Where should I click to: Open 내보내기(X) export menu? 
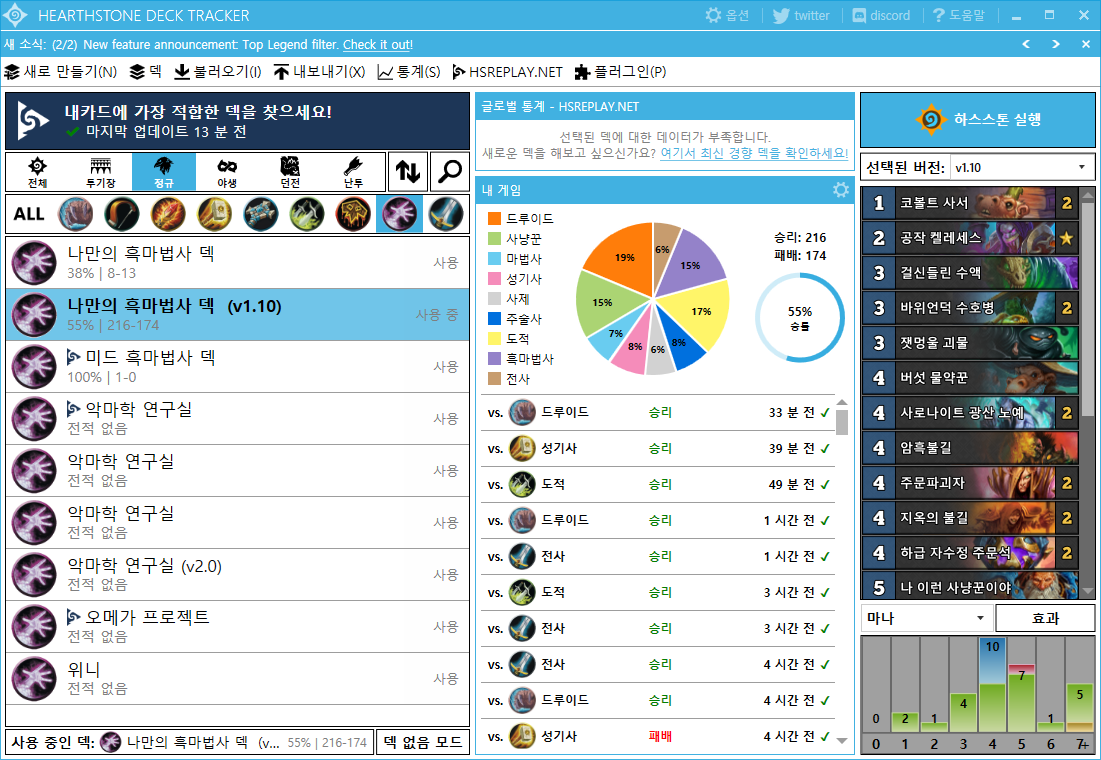[x=319, y=72]
